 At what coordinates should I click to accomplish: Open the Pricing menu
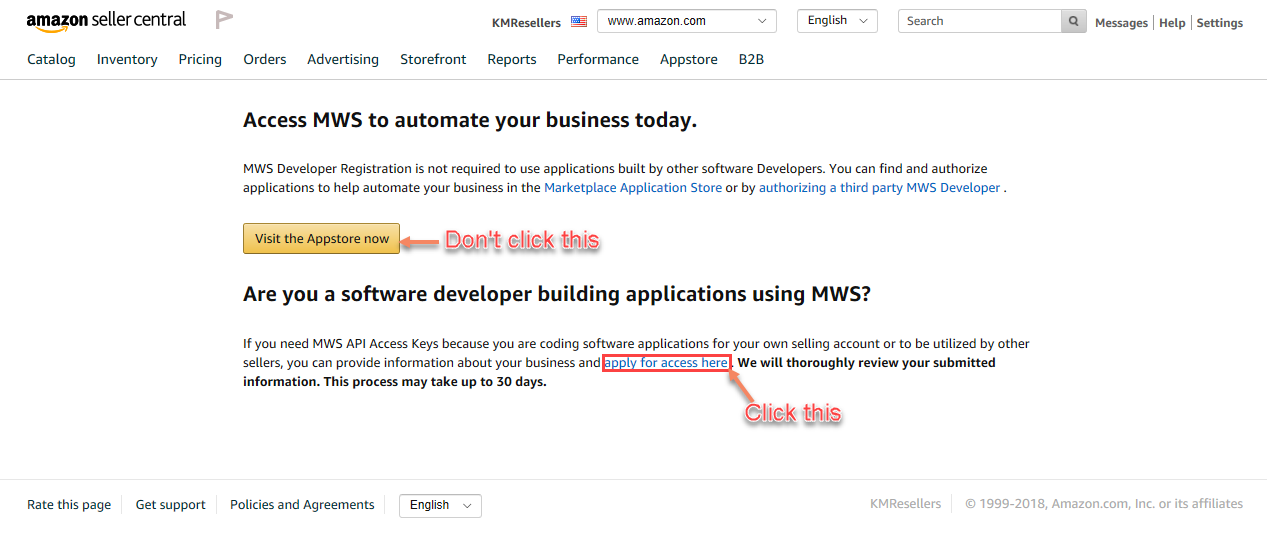pos(200,59)
